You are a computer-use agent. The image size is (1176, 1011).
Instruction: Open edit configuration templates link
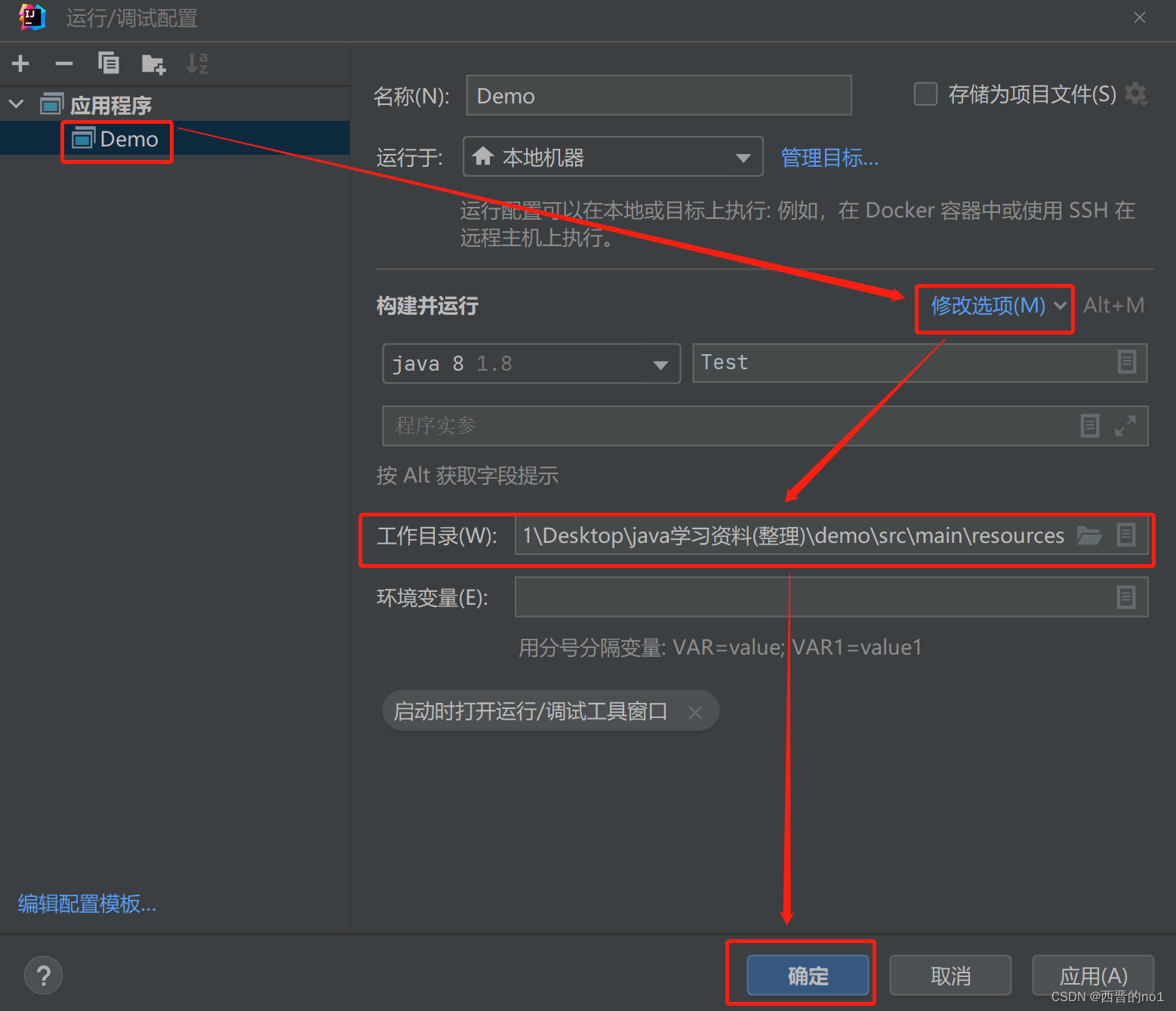[88, 904]
